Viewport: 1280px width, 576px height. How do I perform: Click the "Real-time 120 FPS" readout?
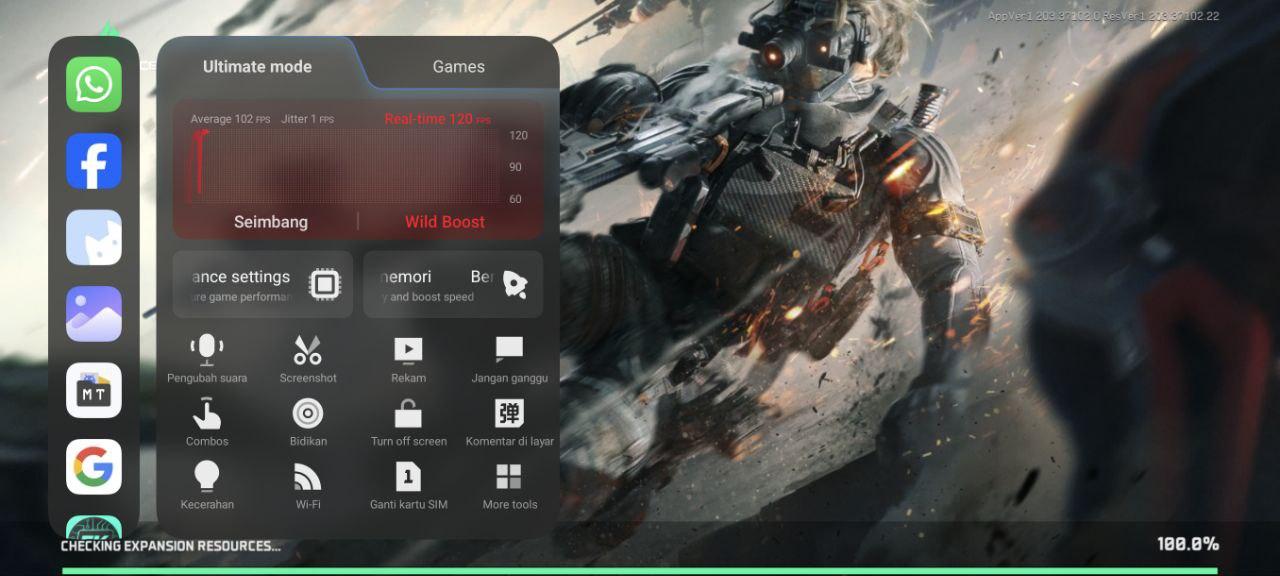(437, 119)
